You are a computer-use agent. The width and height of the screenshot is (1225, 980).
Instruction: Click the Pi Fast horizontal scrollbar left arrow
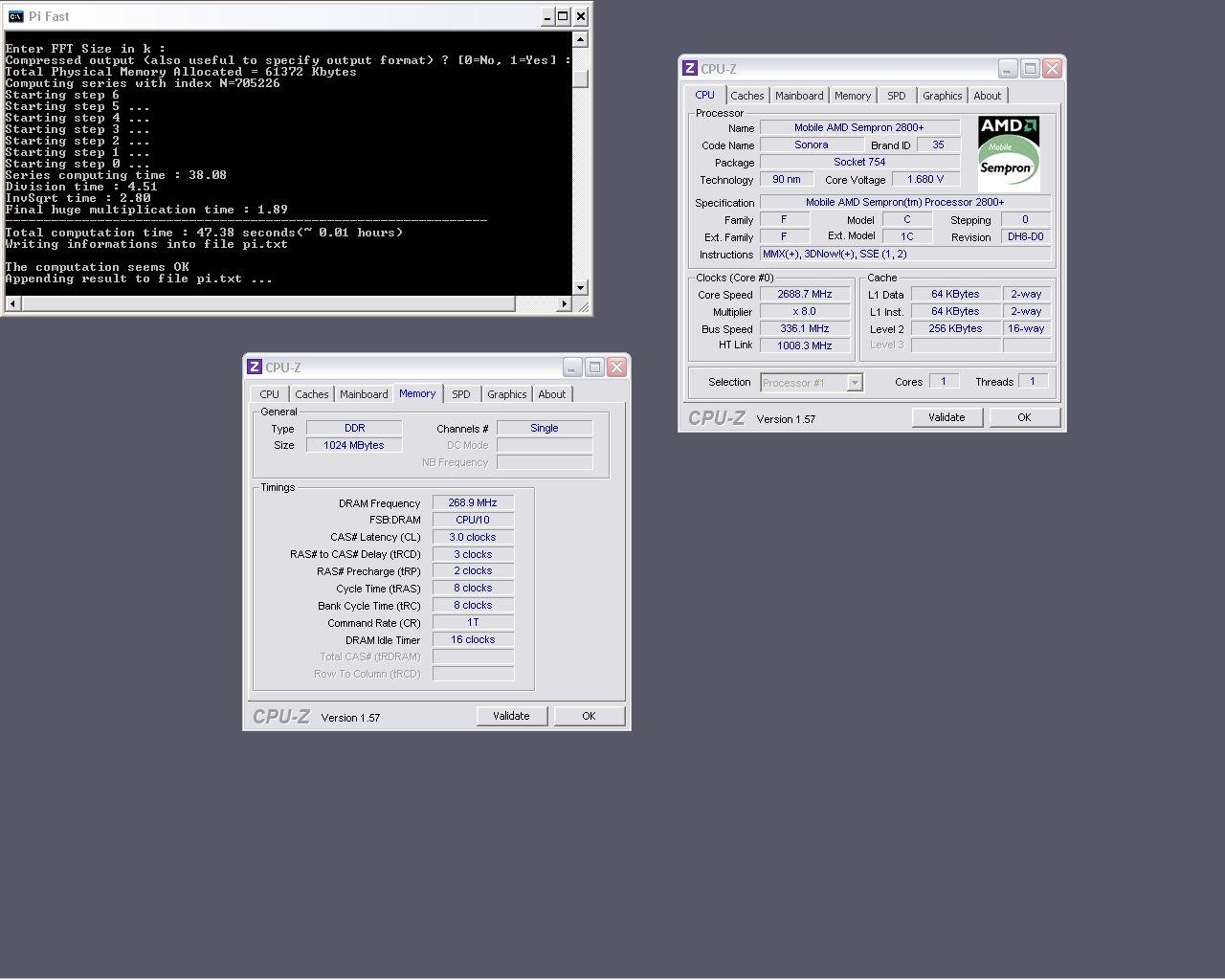[12, 303]
